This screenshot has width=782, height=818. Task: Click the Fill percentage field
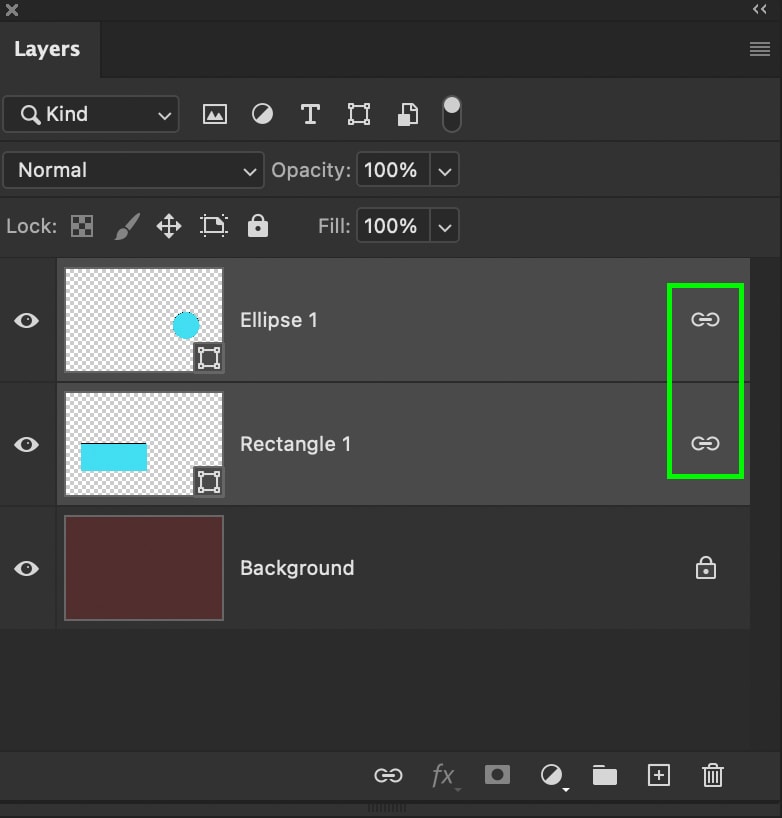pos(393,226)
